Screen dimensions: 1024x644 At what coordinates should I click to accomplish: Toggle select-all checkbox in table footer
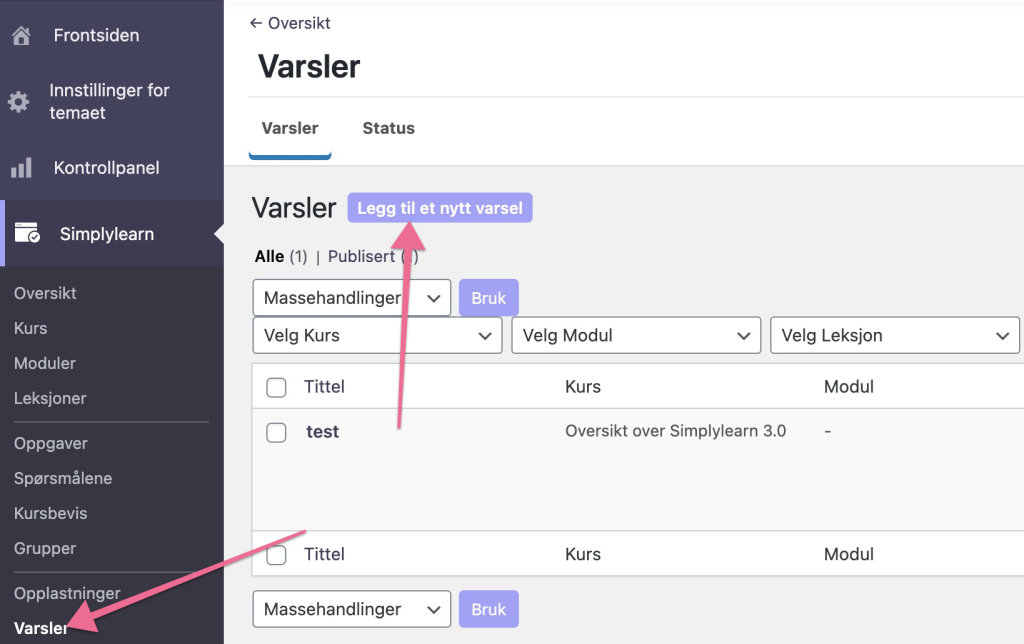pos(277,555)
